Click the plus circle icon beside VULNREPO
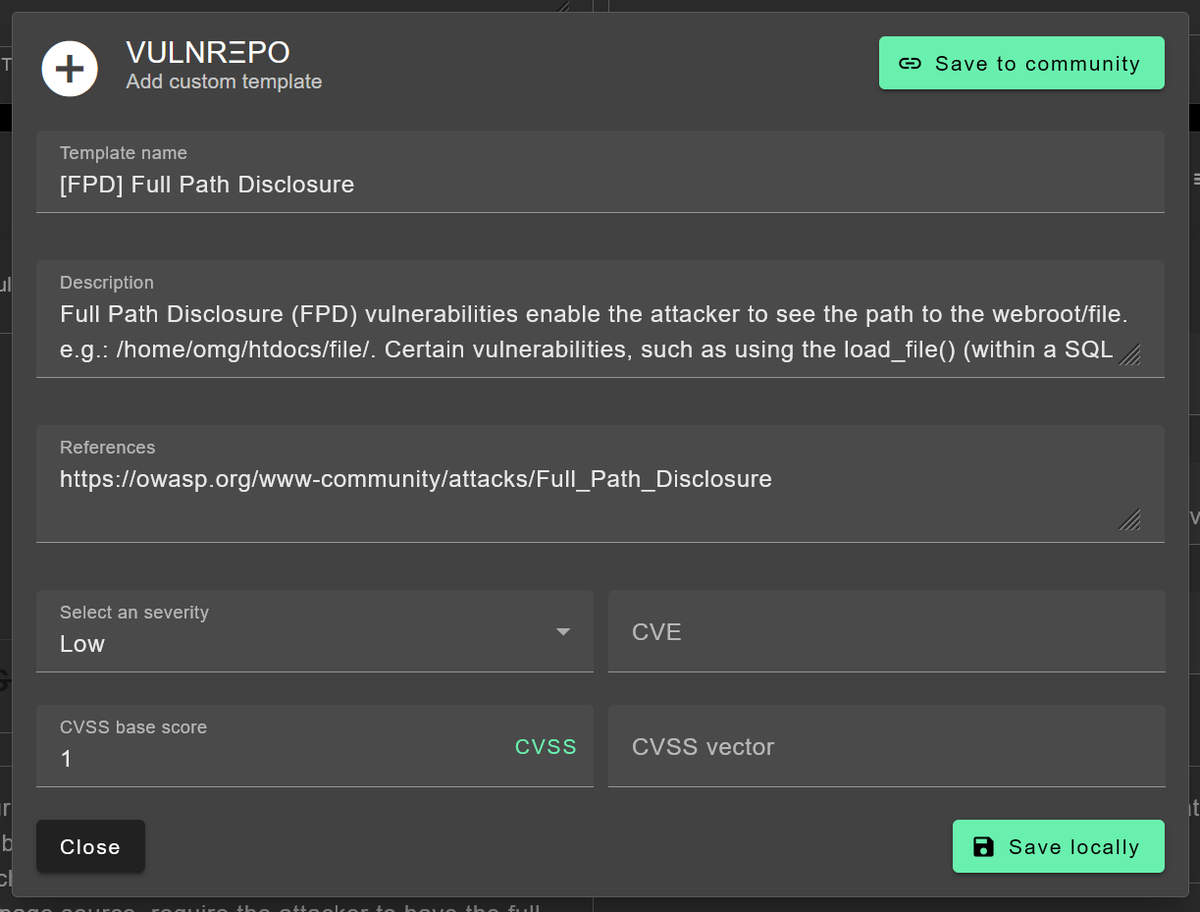This screenshot has height=912, width=1200. tap(69, 69)
